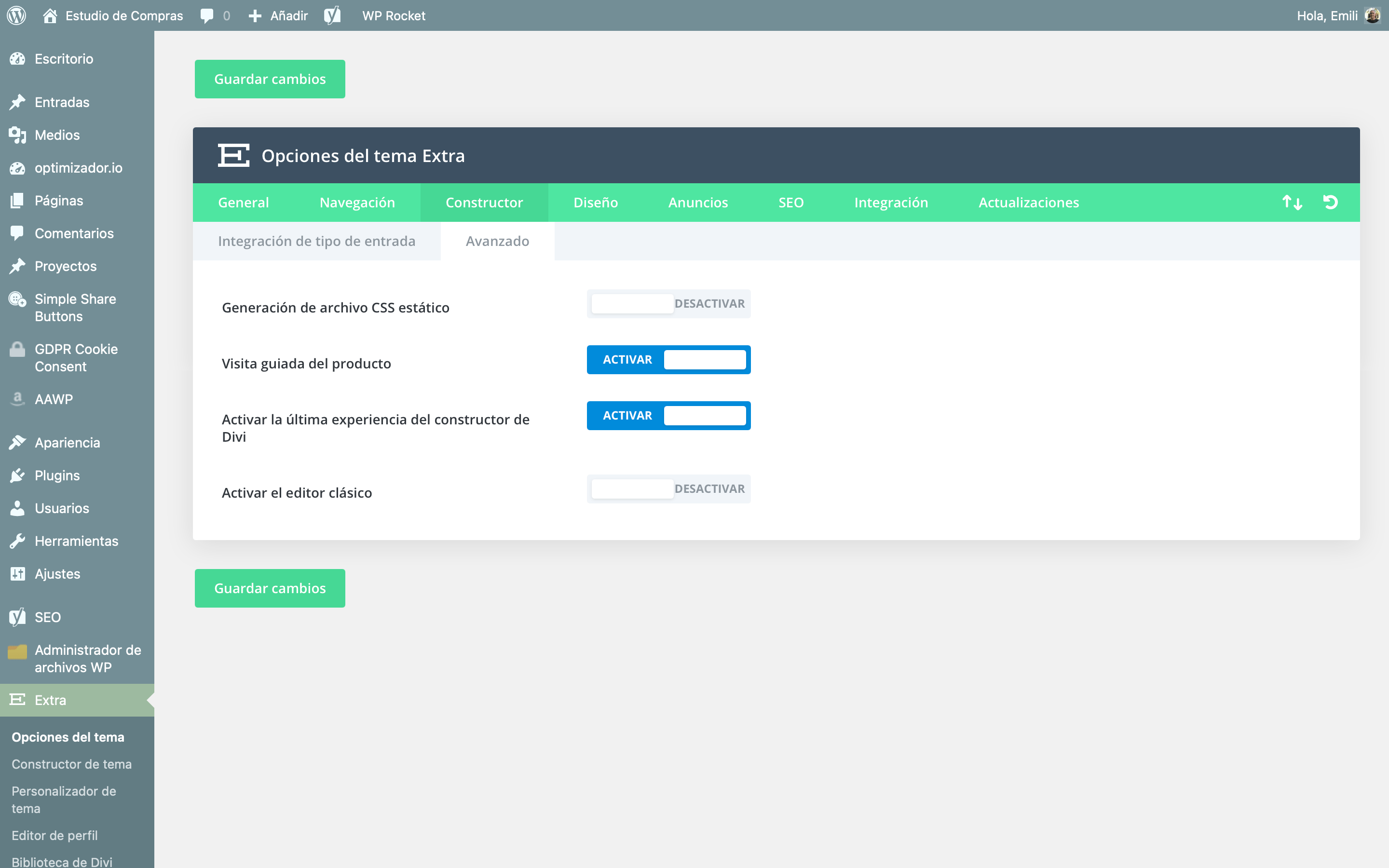Open Constructor de tema submenu link
Screen dimensions: 1389x868
pyautogui.click(x=72, y=764)
